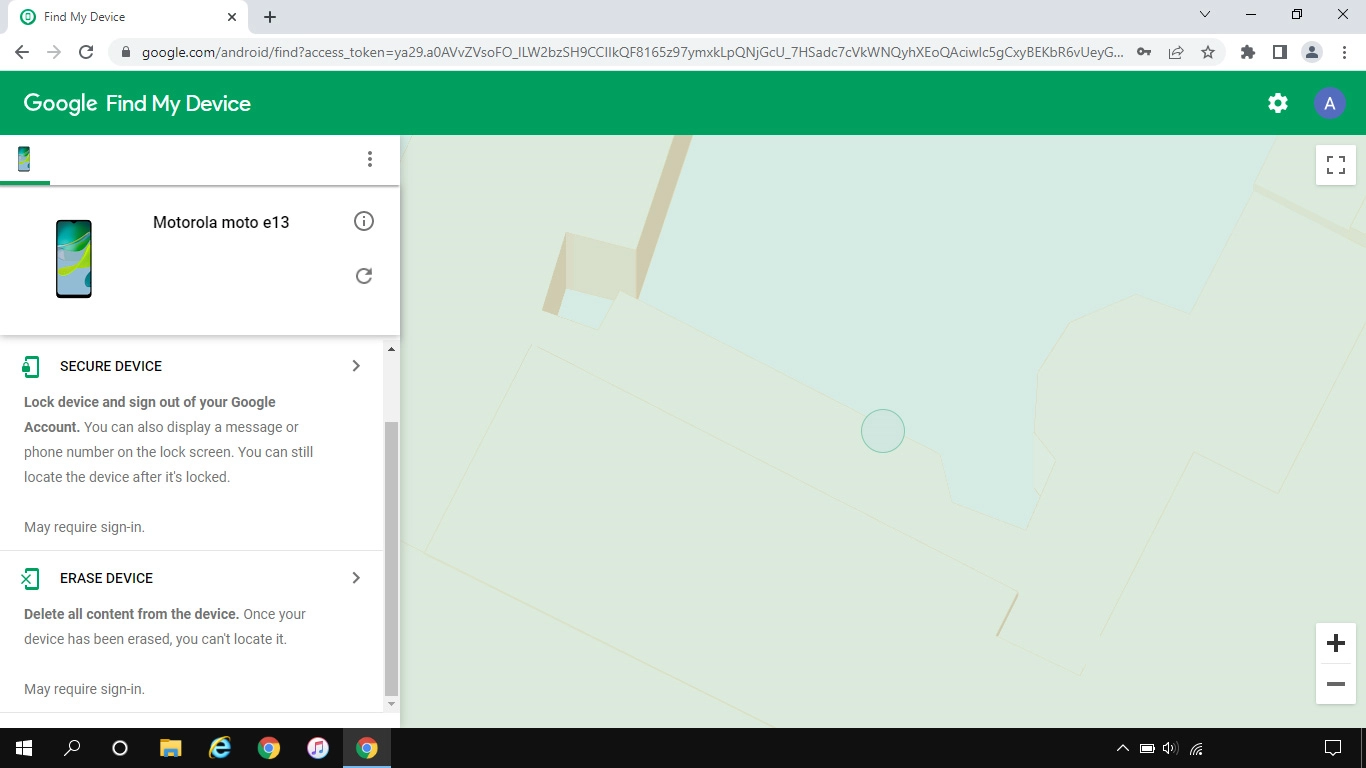
Task: Zoom in on the map
Action: click(x=1335, y=643)
